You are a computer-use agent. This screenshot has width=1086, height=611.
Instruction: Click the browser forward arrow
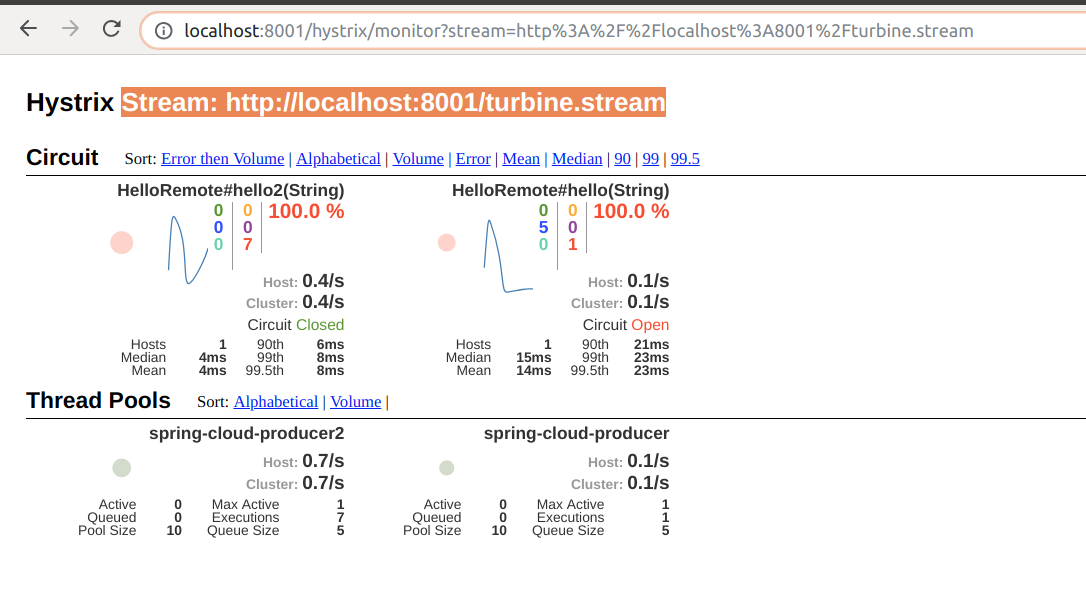[x=70, y=29]
